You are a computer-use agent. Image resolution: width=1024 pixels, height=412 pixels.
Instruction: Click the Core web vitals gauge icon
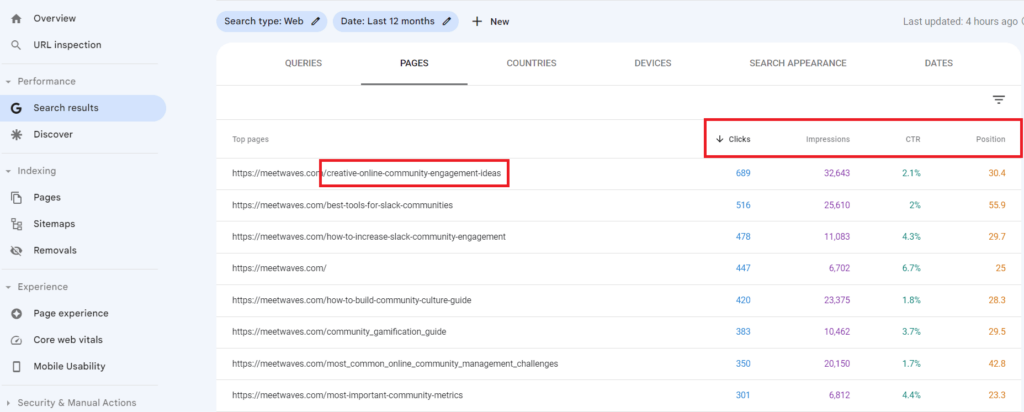tap(17, 340)
